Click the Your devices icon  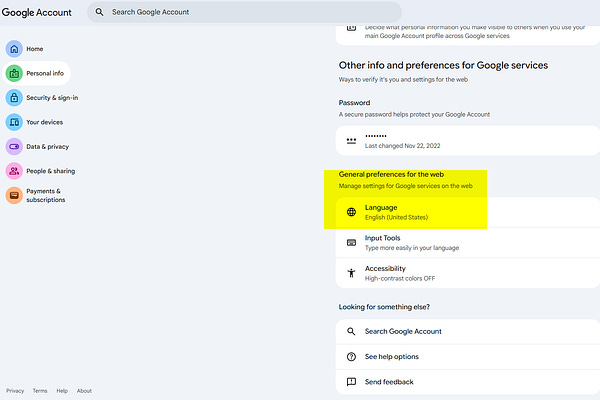tap(14, 122)
